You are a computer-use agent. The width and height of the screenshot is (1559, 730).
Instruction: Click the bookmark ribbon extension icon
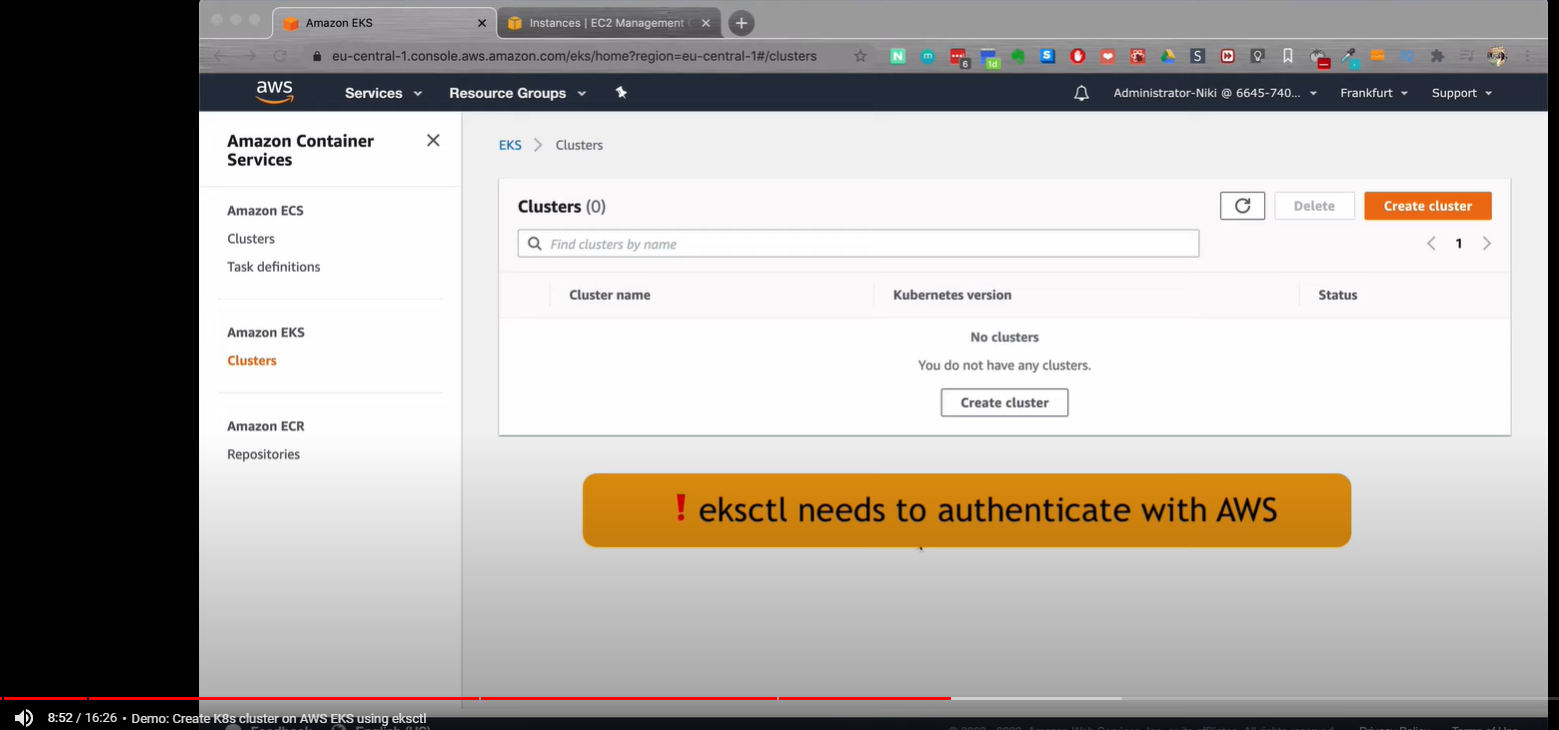1288,56
